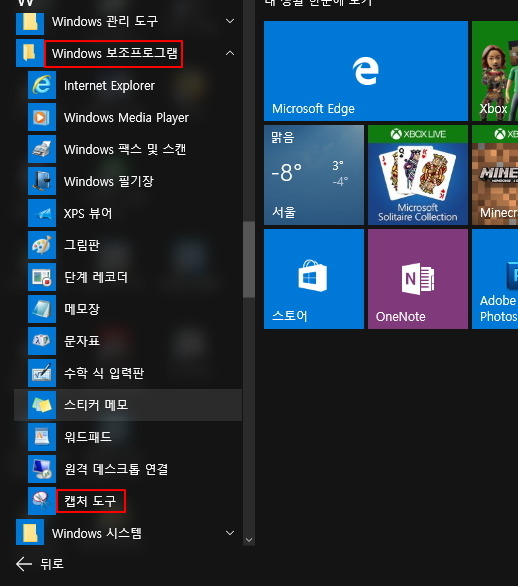
Task: Open the Minecraft tile
Action: click(x=495, y=175)
